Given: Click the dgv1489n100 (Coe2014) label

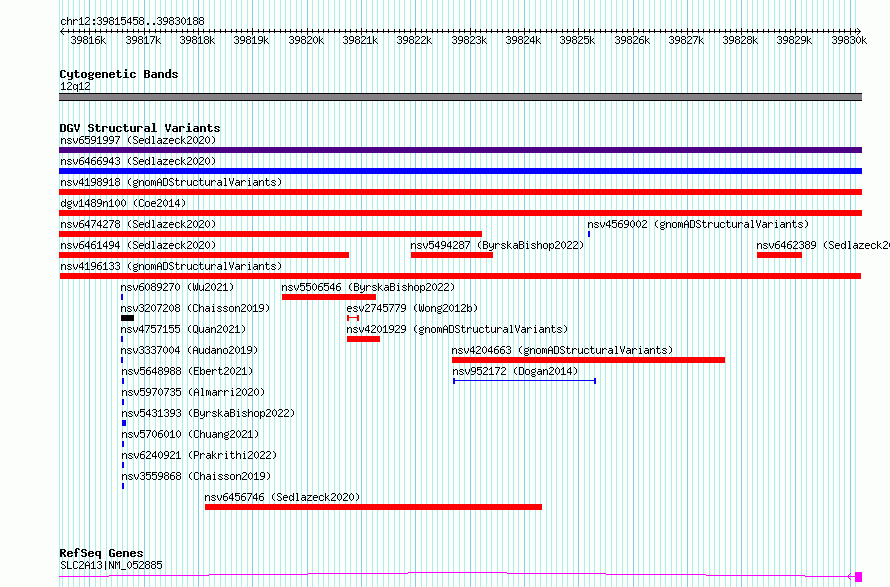Looking at the screenshot, I should tap(123, 203).
